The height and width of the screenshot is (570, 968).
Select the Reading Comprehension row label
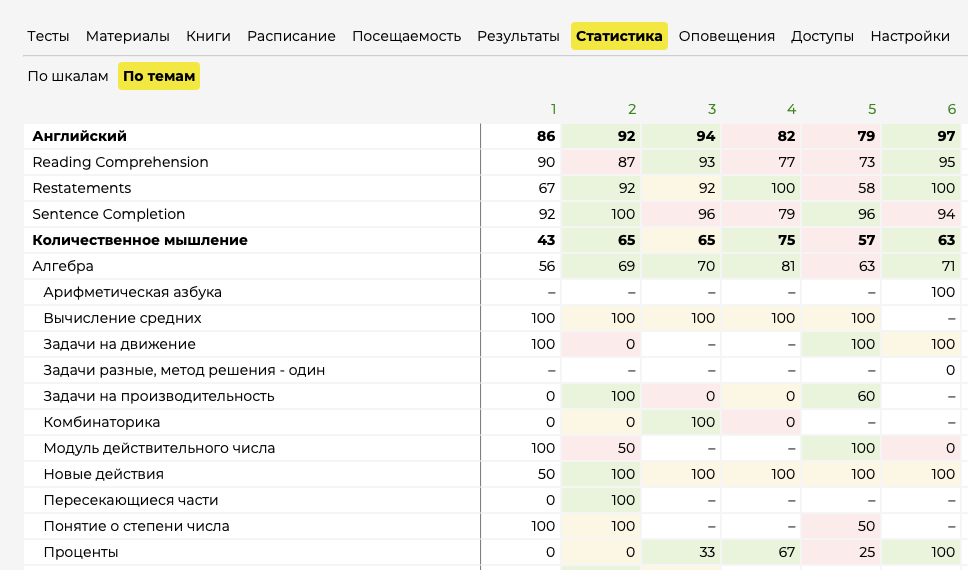tap(120, 162)
